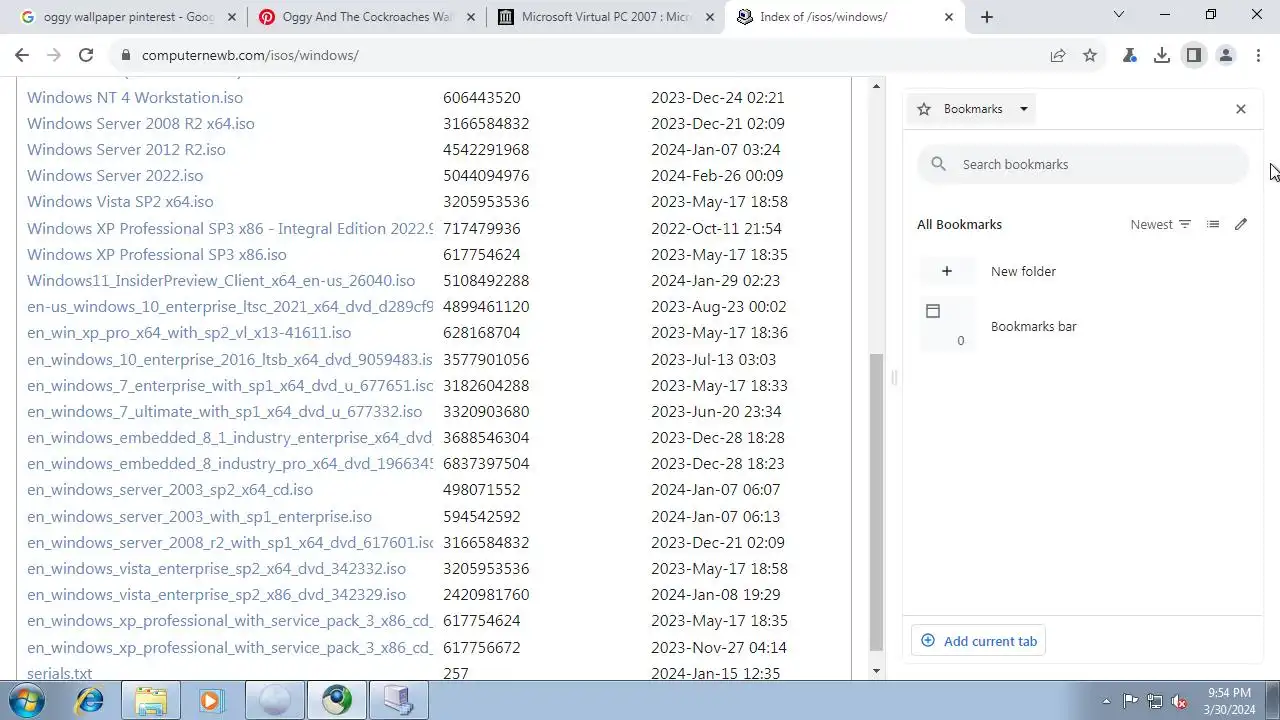Open the Windows Start menu
1280x720 pixels.
(x=26, y=700)
